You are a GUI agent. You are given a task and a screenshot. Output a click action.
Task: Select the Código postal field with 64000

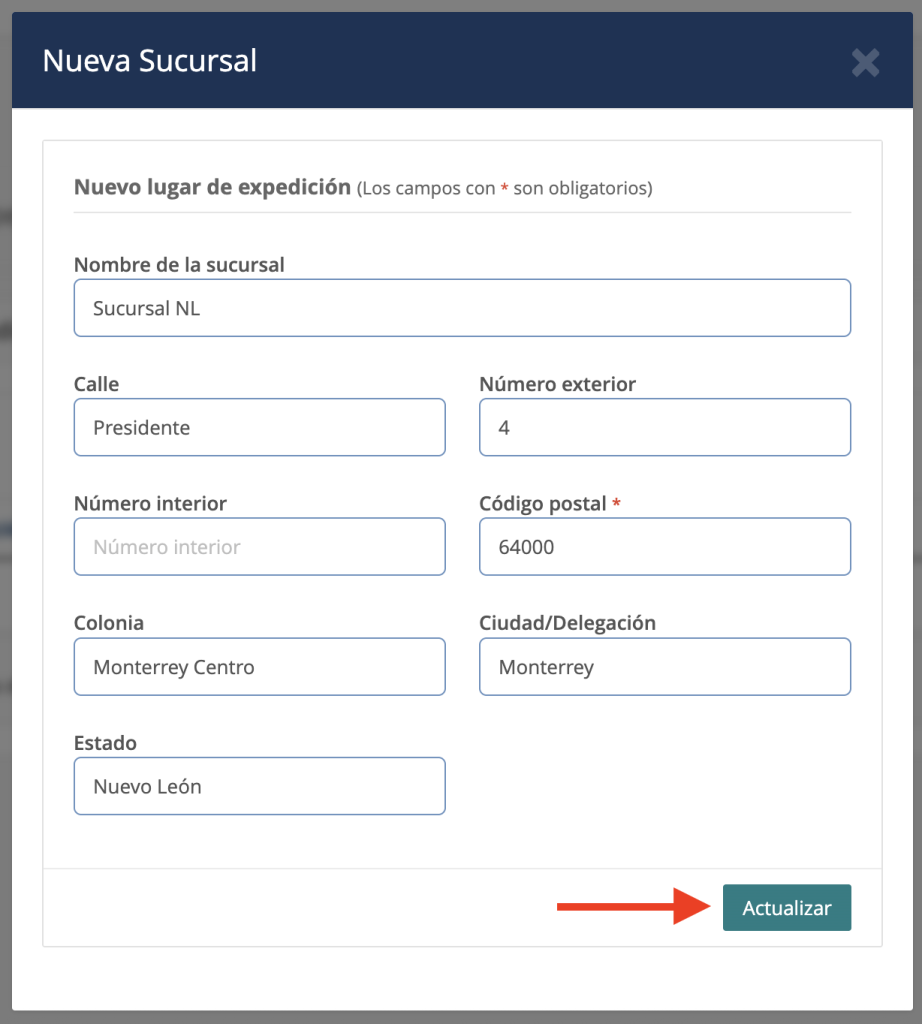pyautogui.click(x=665, y=547)
